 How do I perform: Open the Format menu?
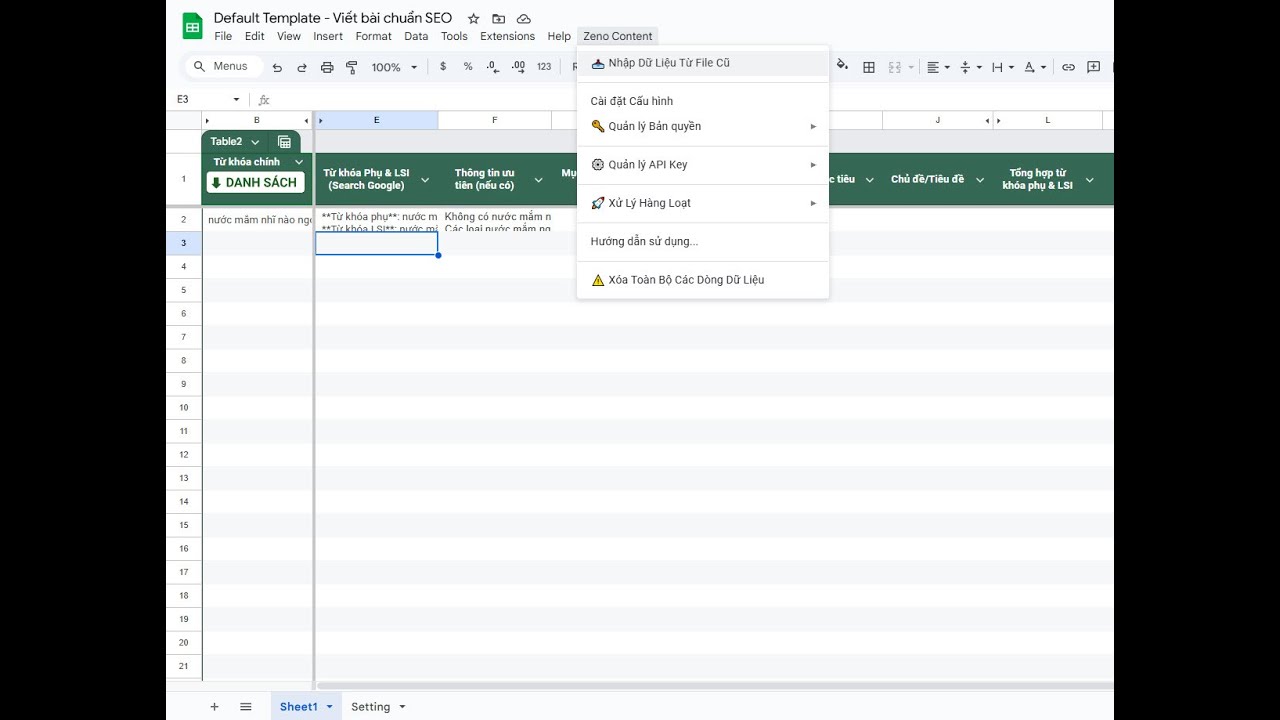pyautogui.click(x=374, y=36)
